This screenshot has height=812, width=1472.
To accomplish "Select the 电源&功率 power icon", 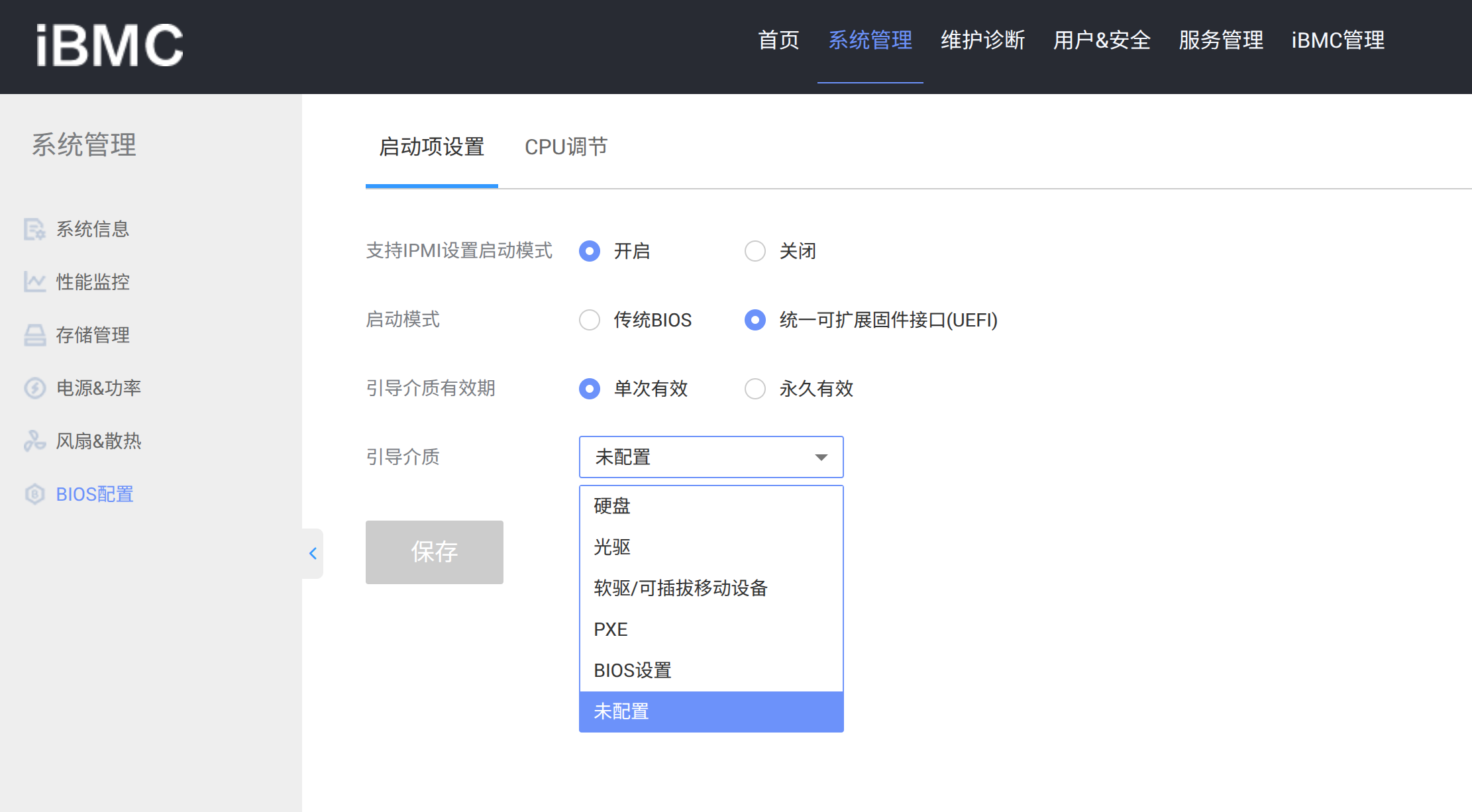I will 34,387.
